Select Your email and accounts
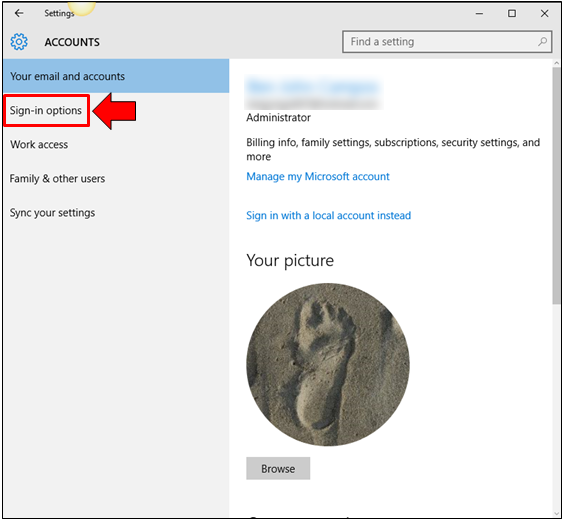 pos(116,76)
